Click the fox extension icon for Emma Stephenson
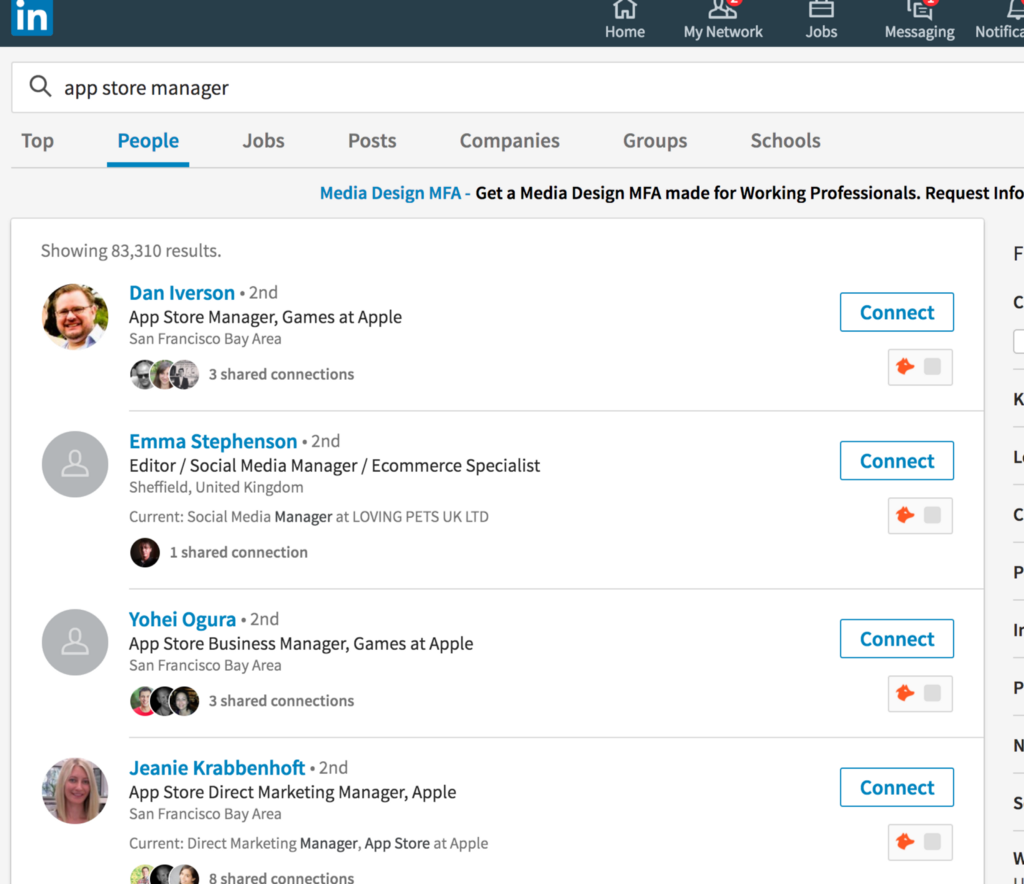This screenshot has width=1024, height=884. click(x=905, y=515)
